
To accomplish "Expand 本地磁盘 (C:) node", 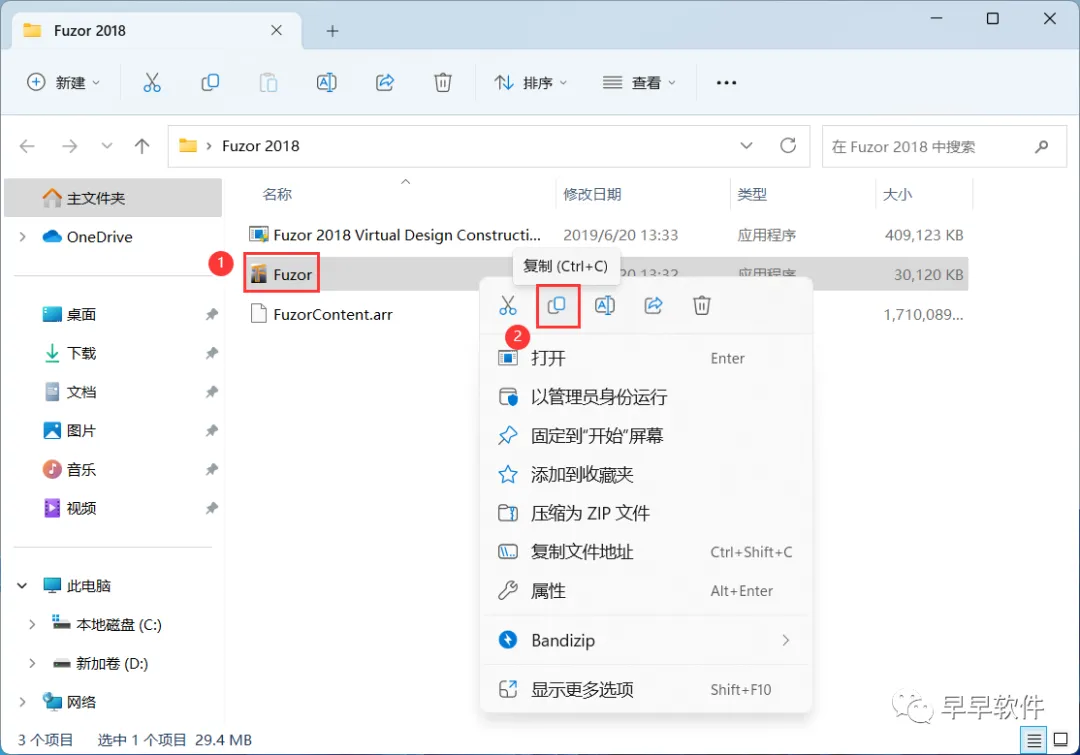I will [x=32, y=624].
